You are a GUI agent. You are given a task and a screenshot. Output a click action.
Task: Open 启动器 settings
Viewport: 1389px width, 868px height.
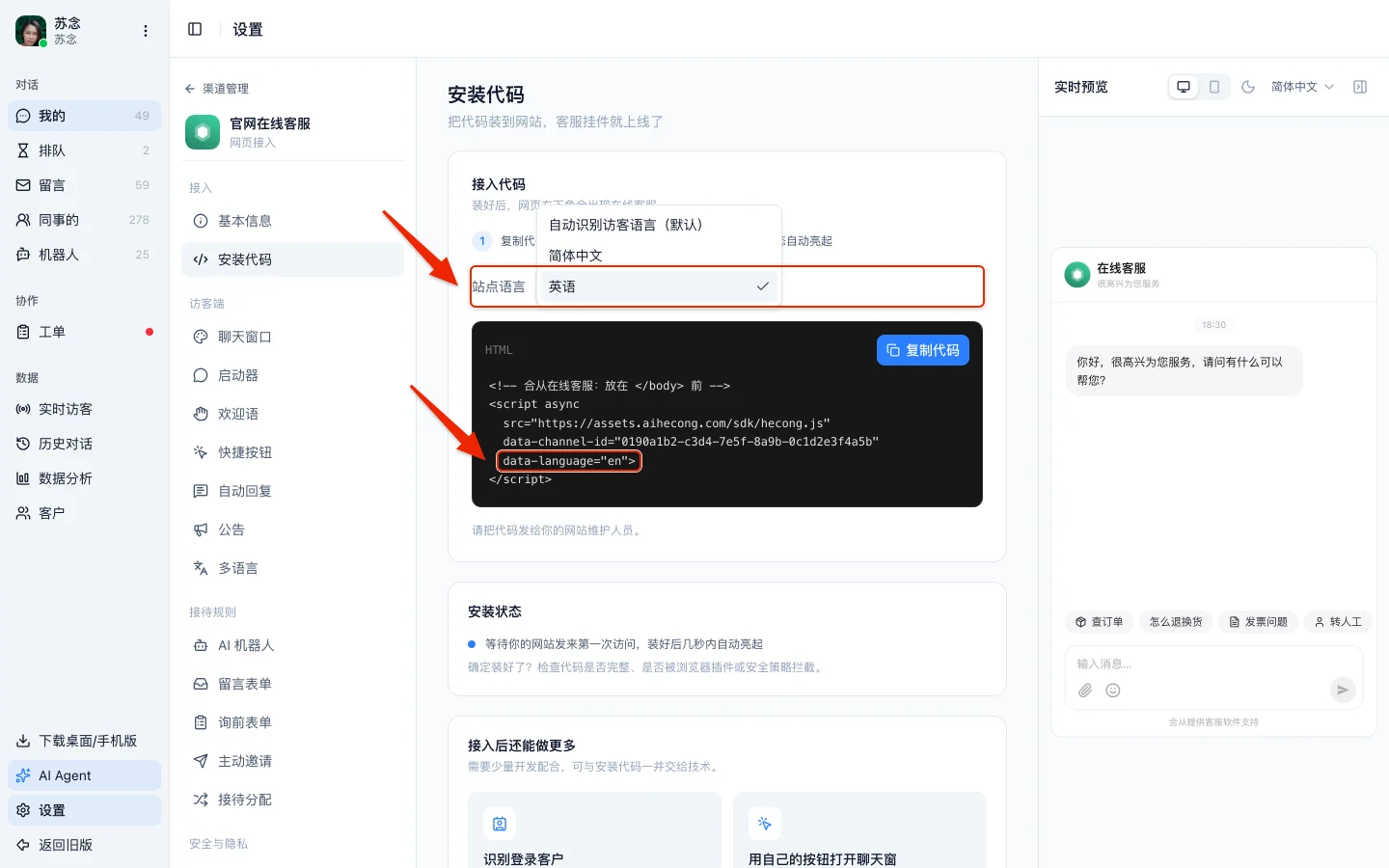[x=292, y=375]
